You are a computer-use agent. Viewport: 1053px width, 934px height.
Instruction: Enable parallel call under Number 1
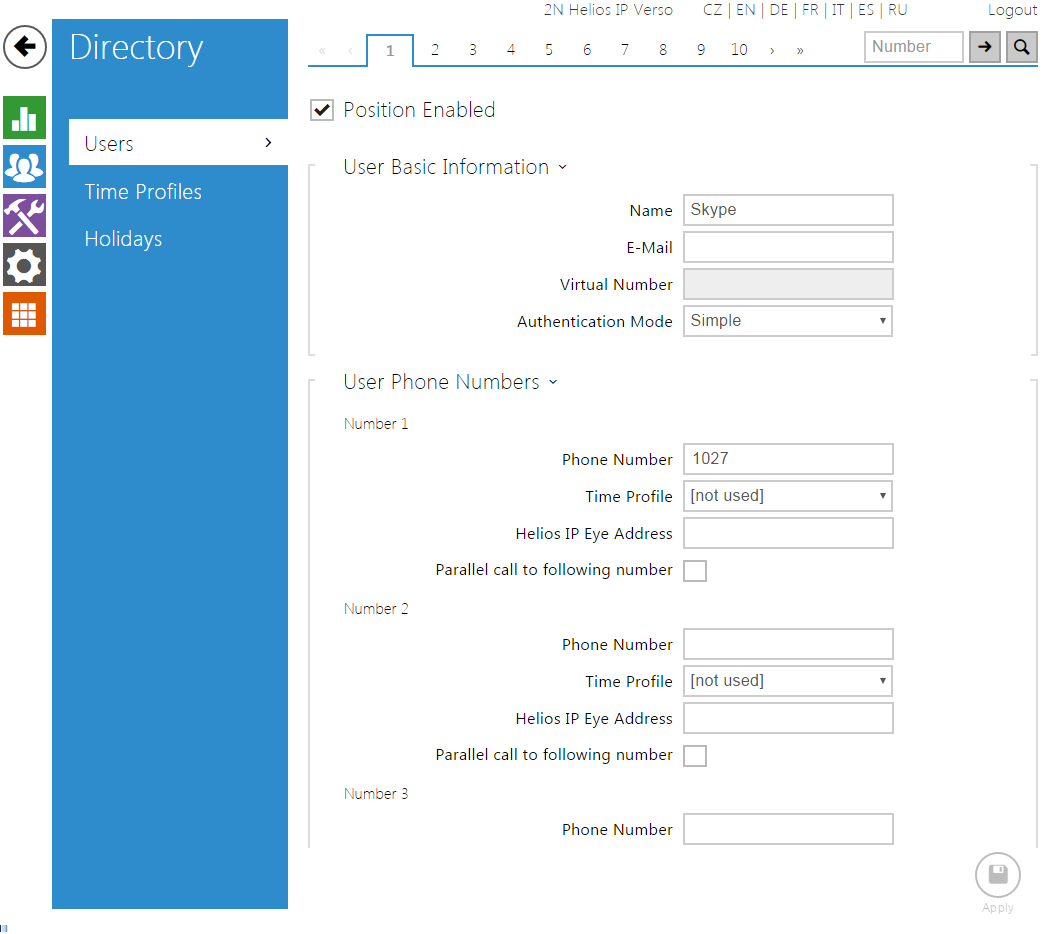695,571
